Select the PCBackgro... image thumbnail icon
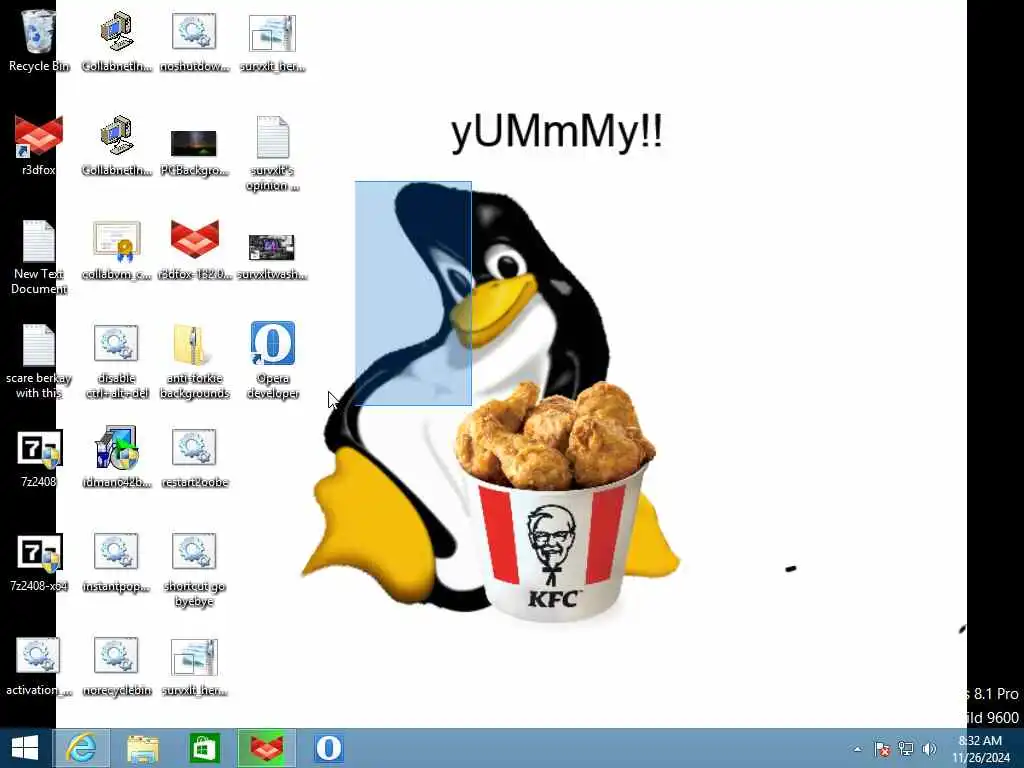1024x768 pixels. 194,151
